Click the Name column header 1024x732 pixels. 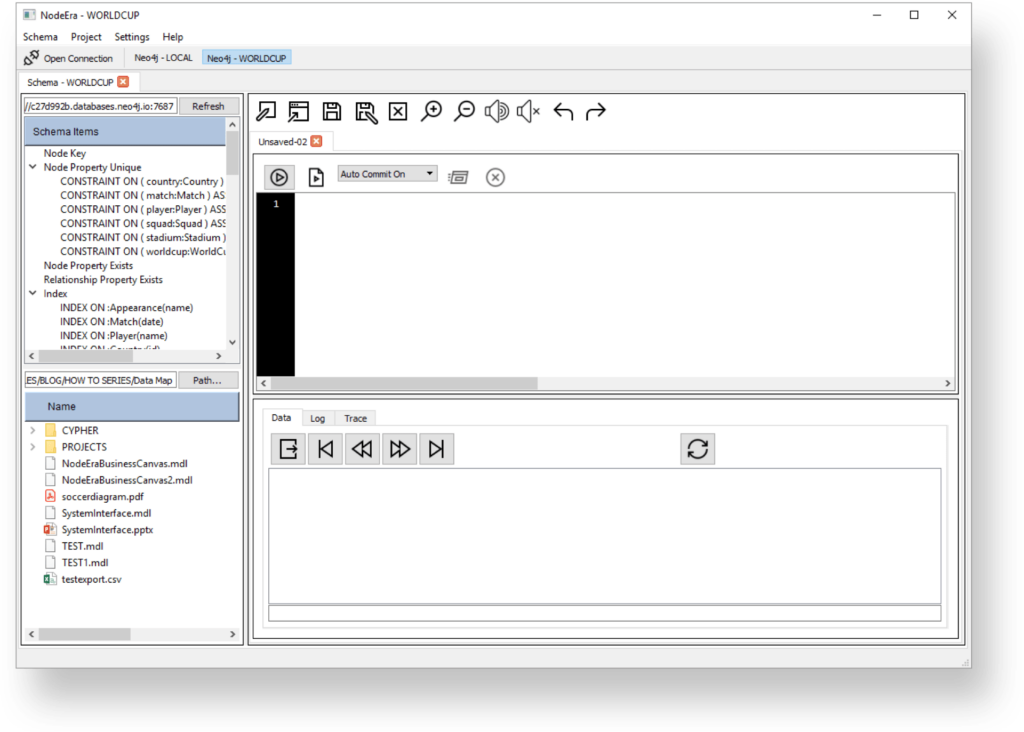132,406
